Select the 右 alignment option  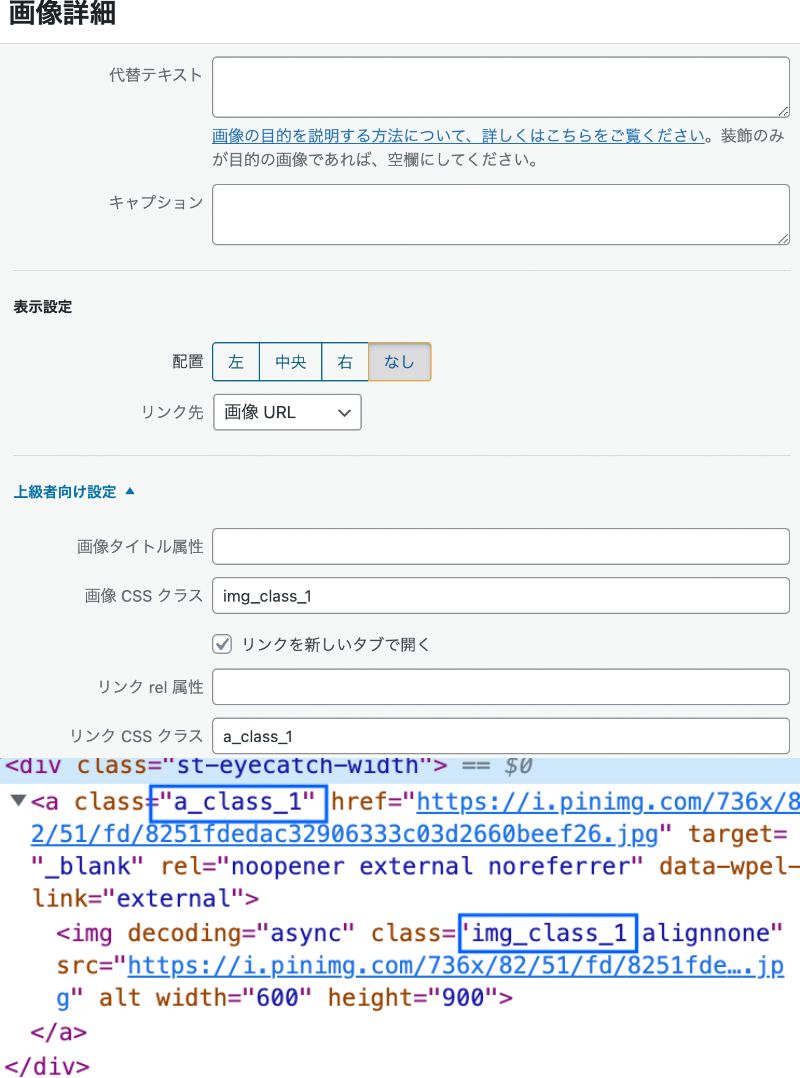pyautogui.click(x=345, y=362)
